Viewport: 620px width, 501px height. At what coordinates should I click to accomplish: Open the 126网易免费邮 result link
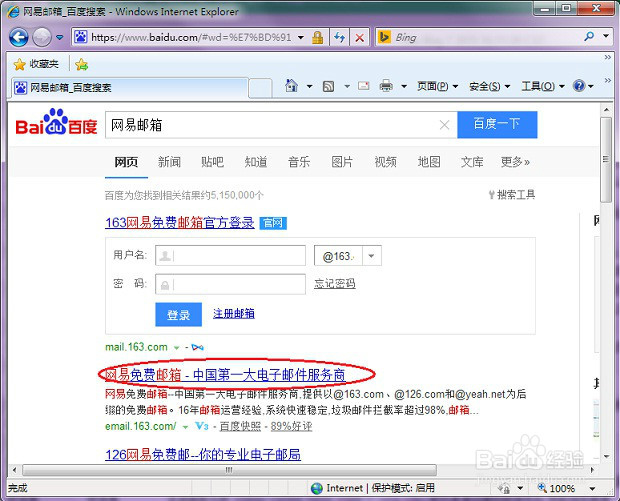[203, 454]
